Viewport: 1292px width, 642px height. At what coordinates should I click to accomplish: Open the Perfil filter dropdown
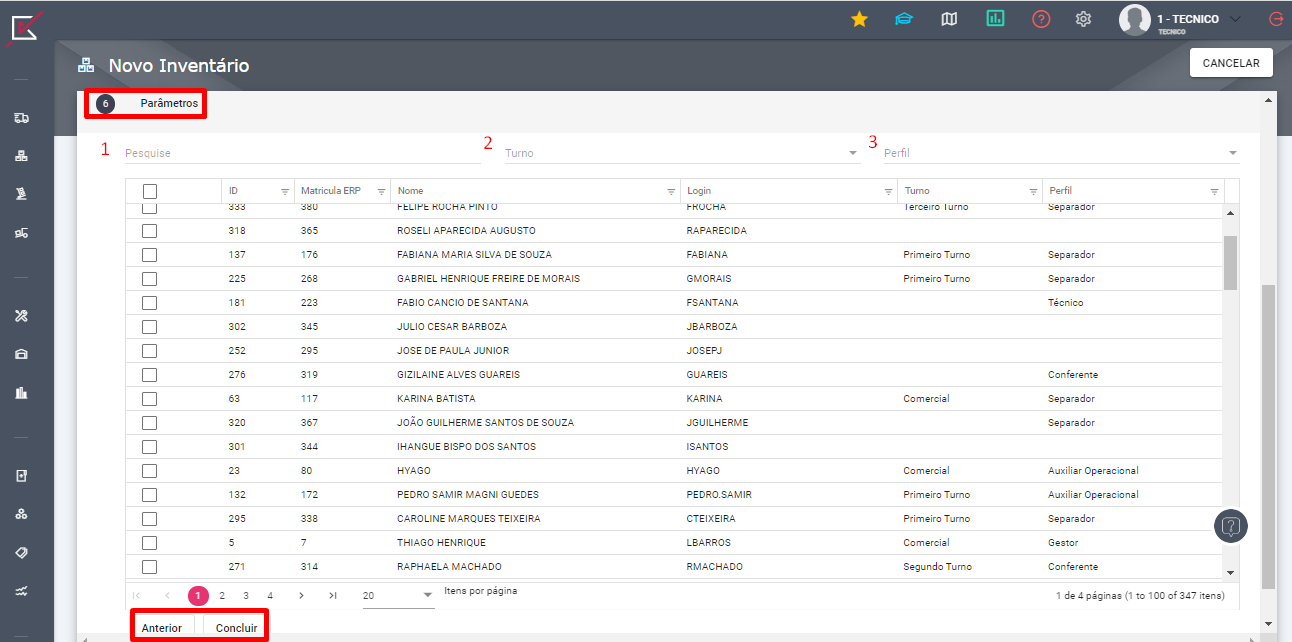coord(1060,153)
